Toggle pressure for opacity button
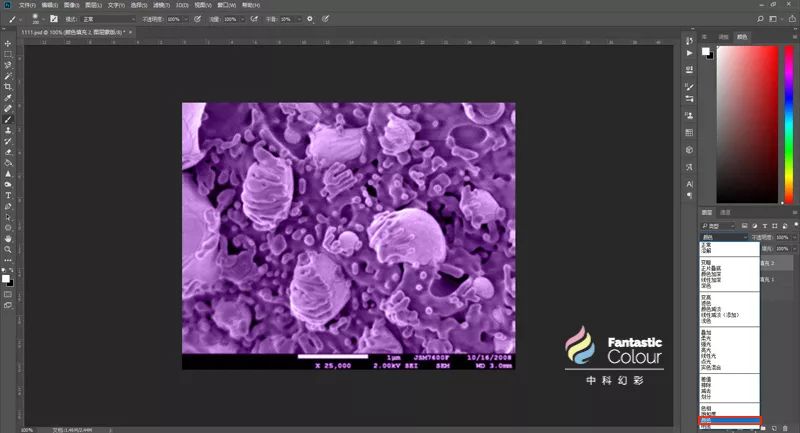The height and width of the screenshot is (433, 800). [197, 19]
